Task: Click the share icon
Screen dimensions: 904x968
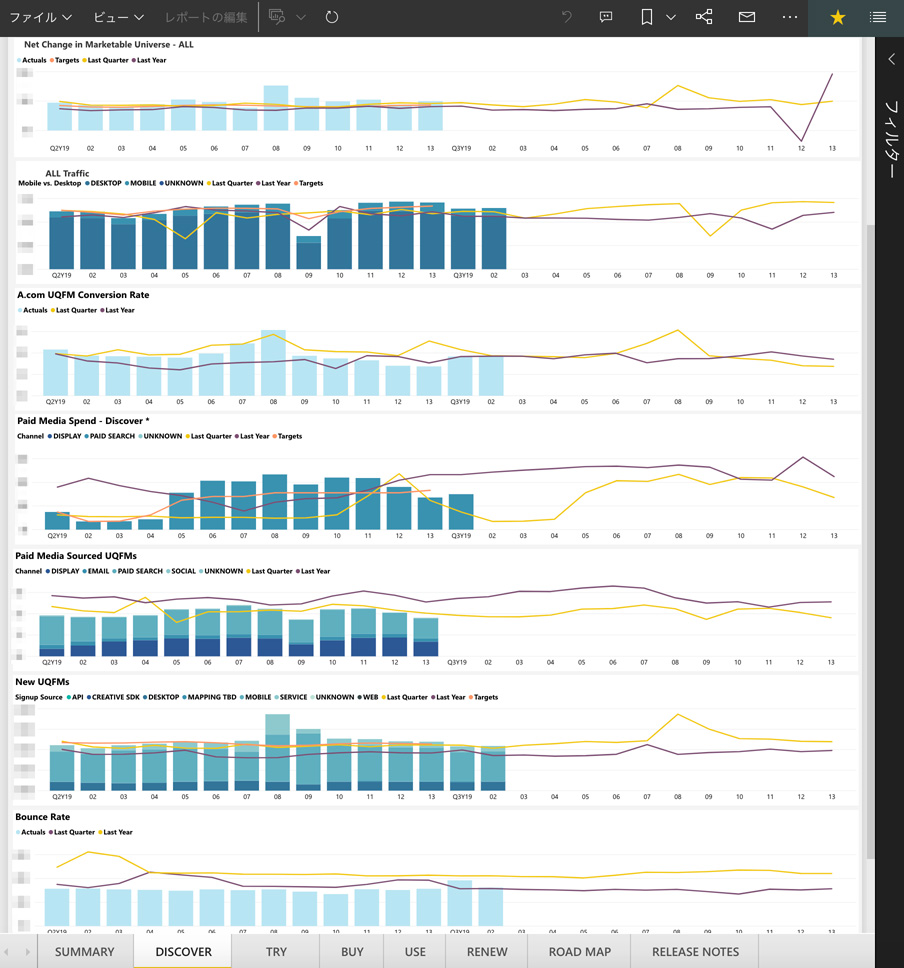Action: (704, 17)
